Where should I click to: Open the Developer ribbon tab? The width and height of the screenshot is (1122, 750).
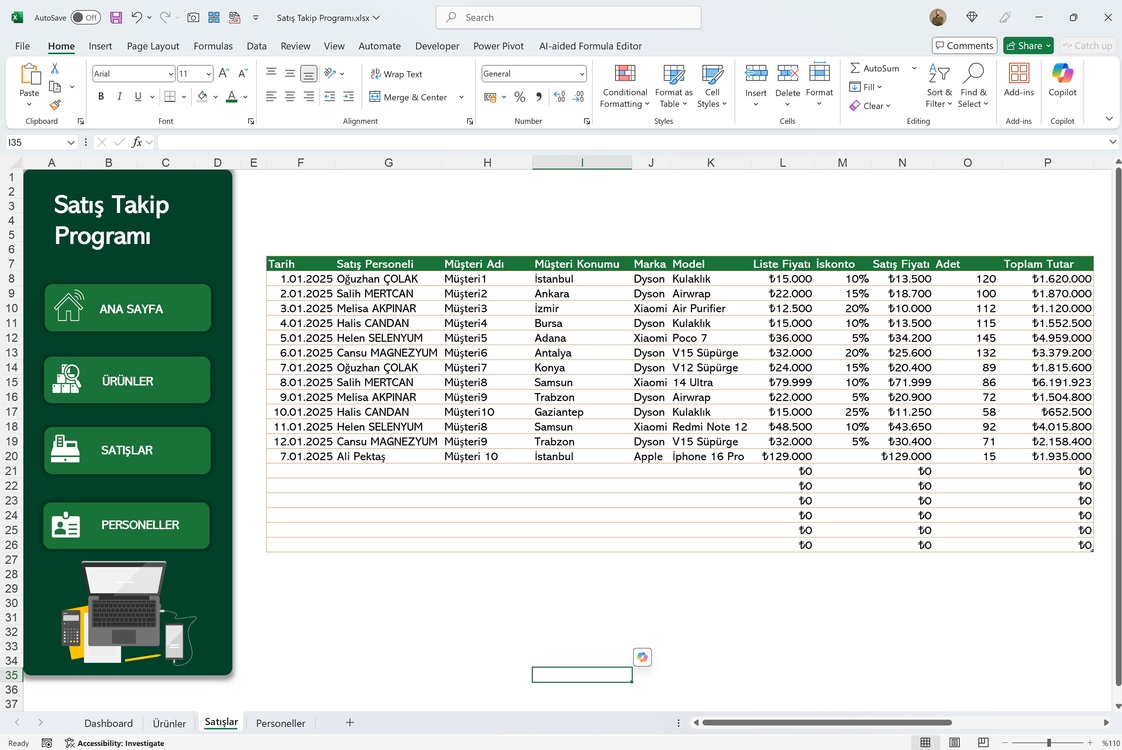click(437, 46)
